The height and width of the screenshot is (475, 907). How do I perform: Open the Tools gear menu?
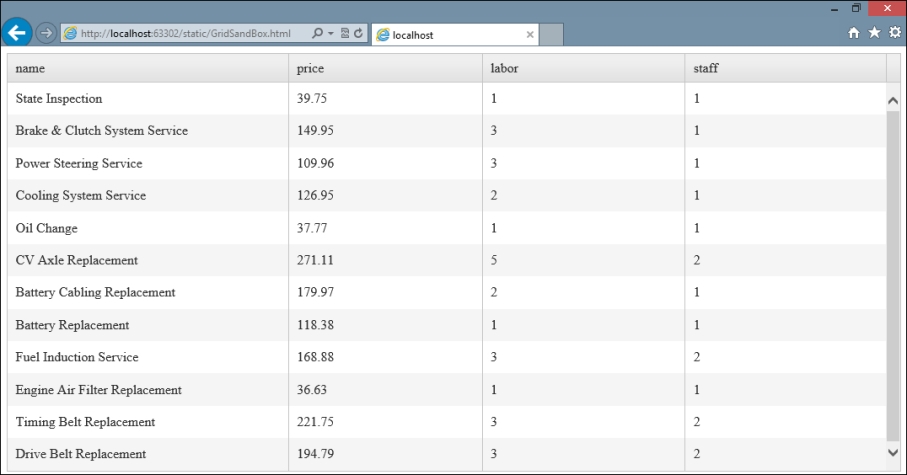point(895,32)
